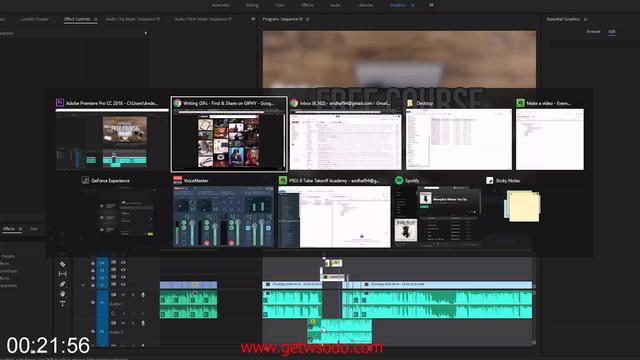Click the vertical zoom handle beside video tracks
Screen dimensions: 640x360
(x=534, y=287)
